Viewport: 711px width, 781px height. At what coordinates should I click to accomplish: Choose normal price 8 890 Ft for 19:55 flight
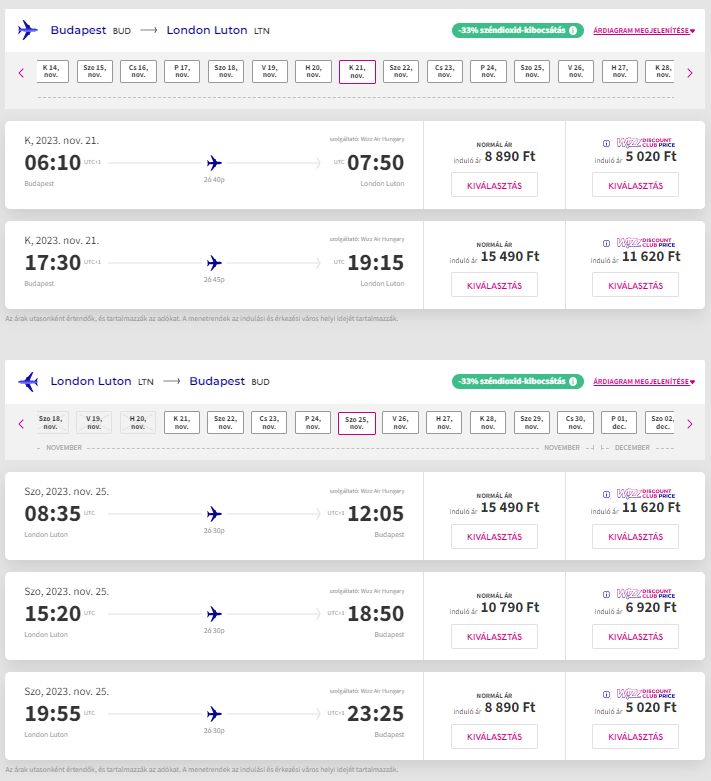point(494,737)
